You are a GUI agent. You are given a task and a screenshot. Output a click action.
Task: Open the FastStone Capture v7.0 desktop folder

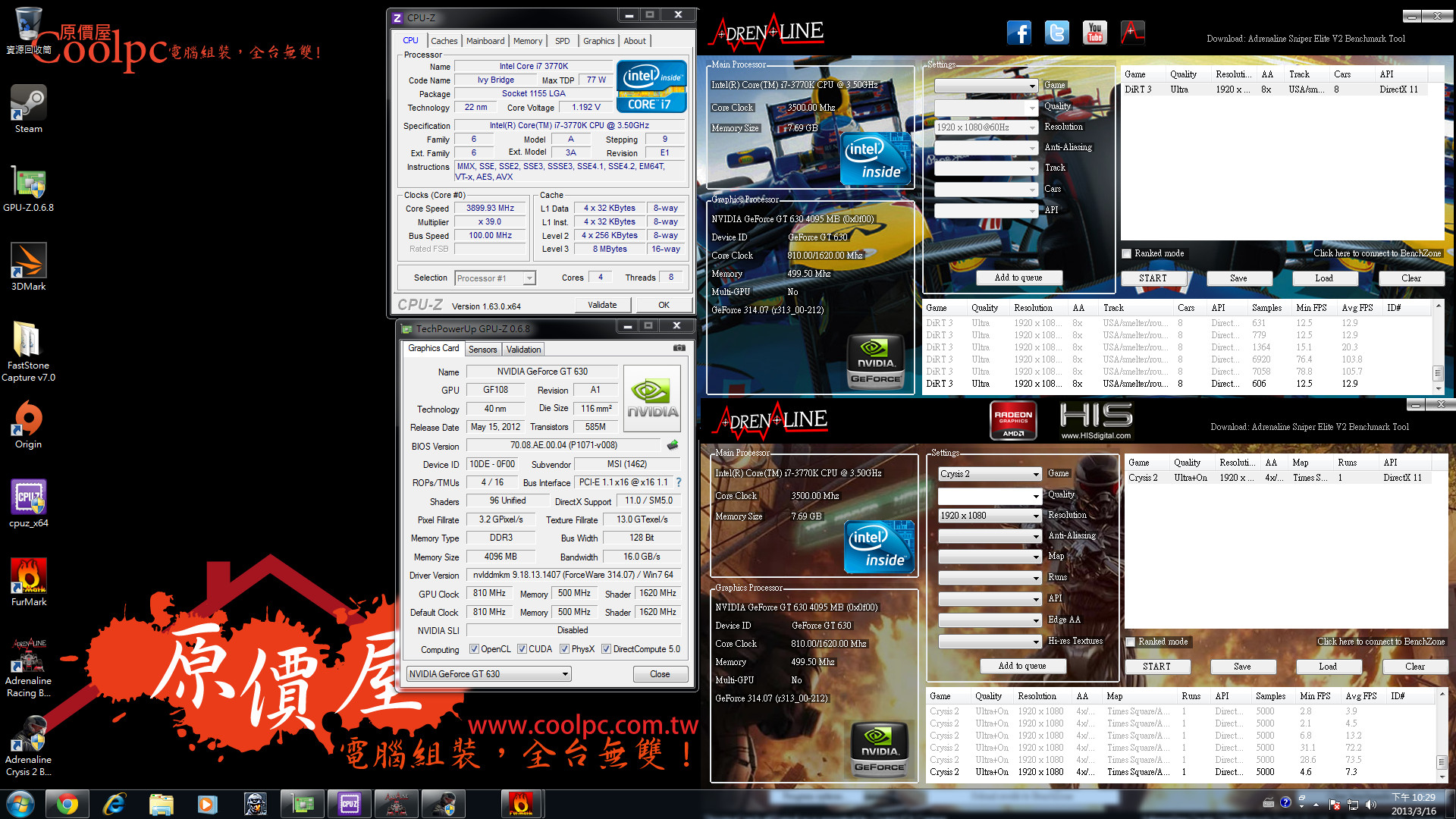pyautogui.click(x=29, y=351)
